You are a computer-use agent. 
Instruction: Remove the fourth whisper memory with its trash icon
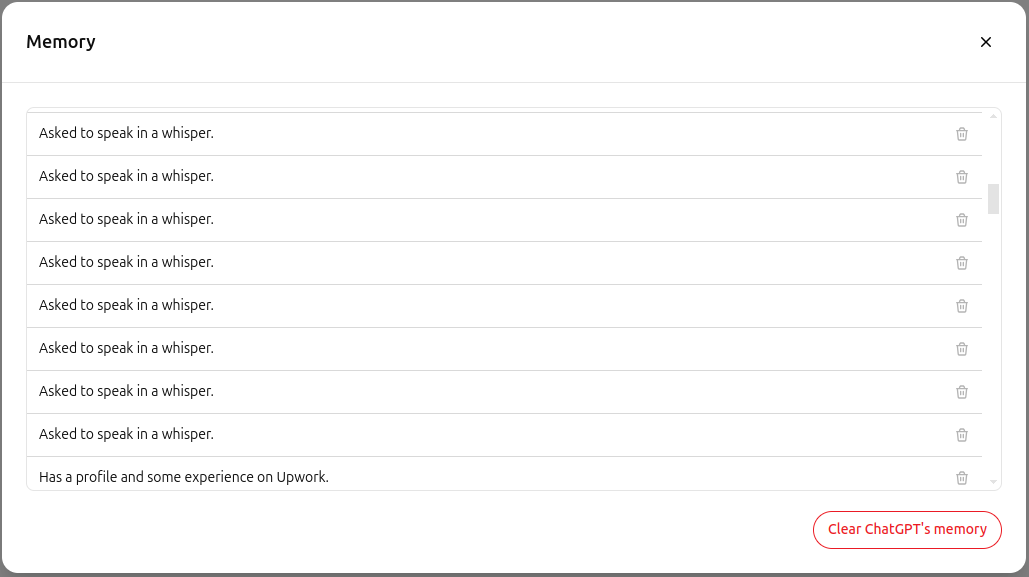(961, 262)
